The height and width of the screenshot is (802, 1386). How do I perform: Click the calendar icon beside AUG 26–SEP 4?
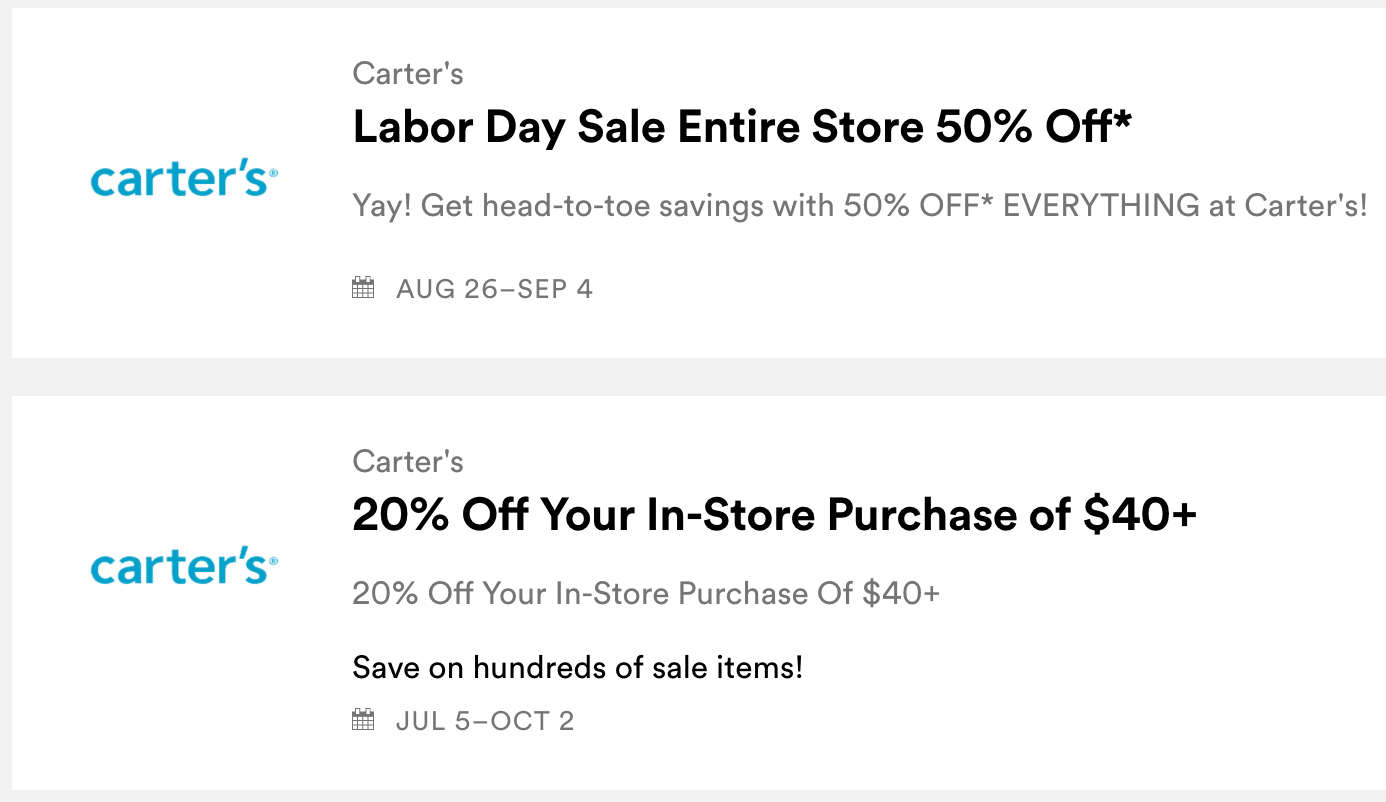click(x=363, y=289)
